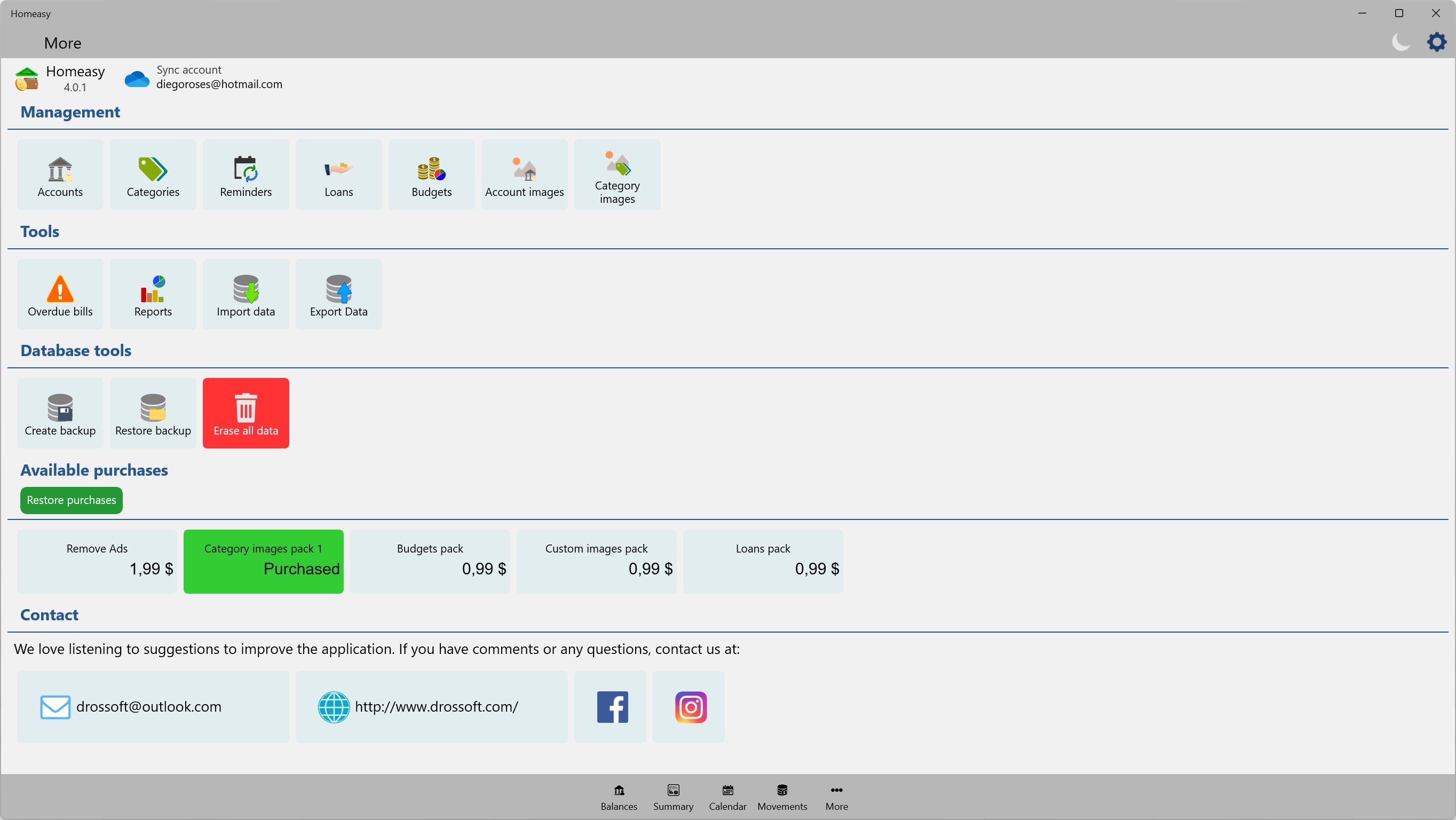This screenshot has height=820, width=1456.
Task: Click Import data database icon
Action: click(246, 288)
